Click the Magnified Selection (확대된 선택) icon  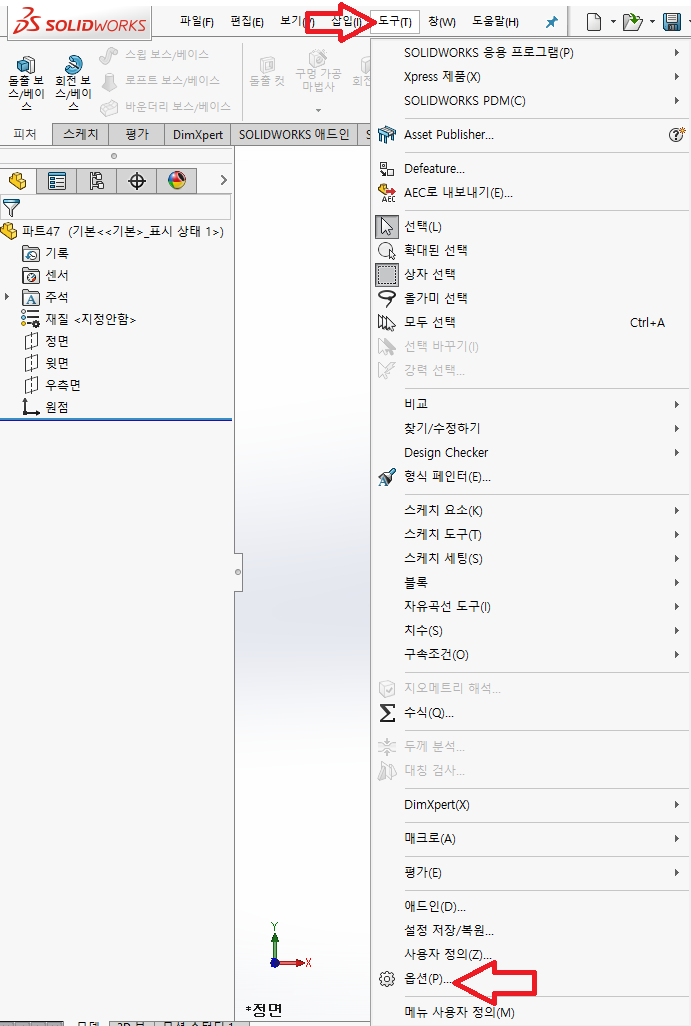(x=387, y=251)
